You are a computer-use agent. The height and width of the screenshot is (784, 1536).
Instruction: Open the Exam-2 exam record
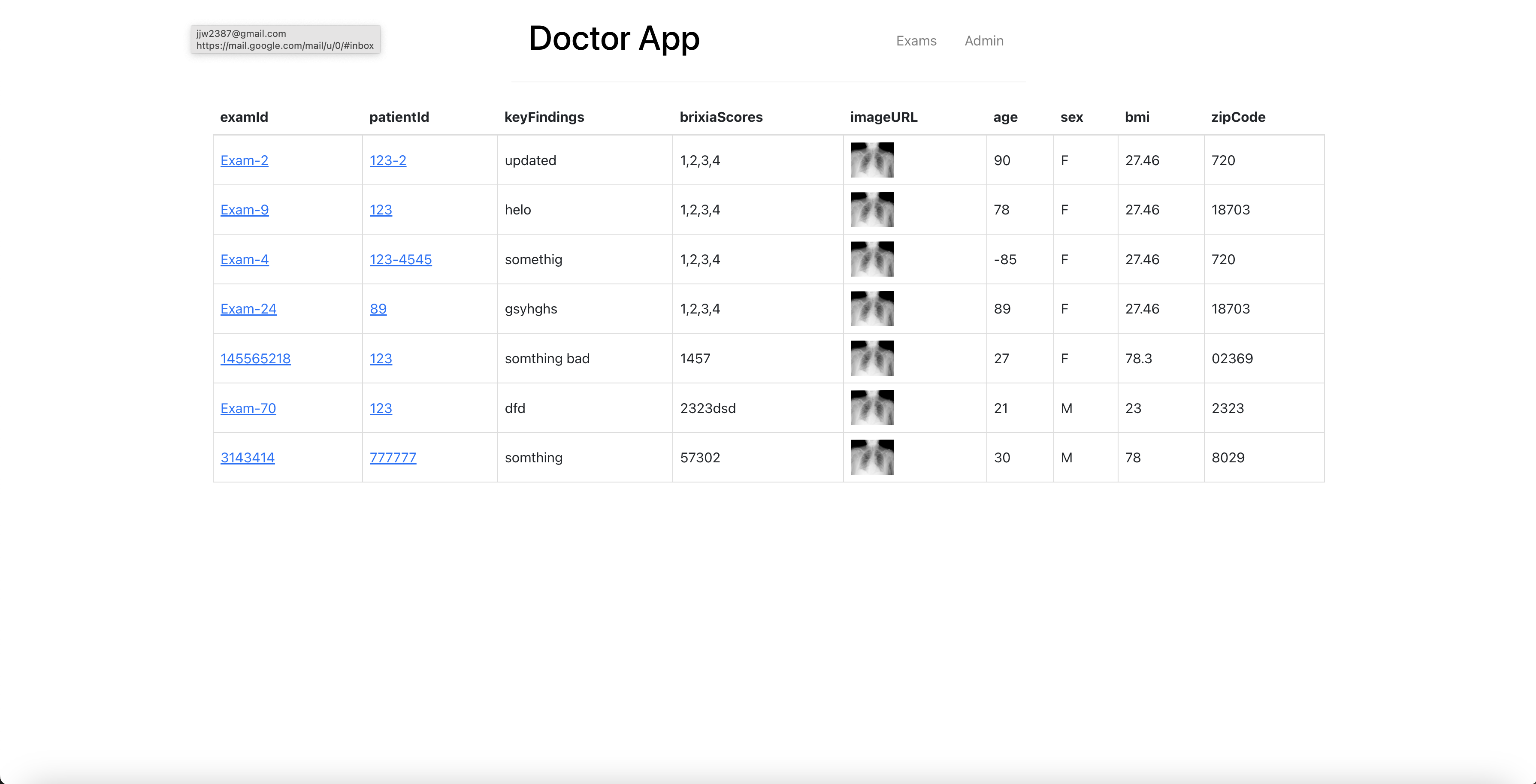(244, 160)
